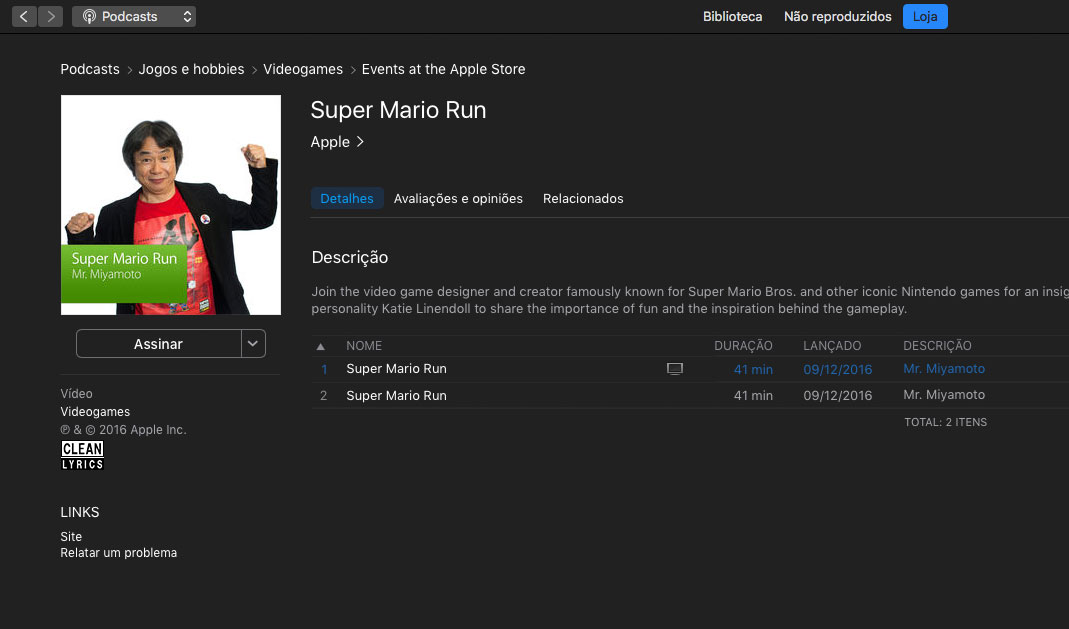This screenshot has width=1069, height=629.
Task: Switch to Não reproduzidos tab
Action: coord(837,16)
